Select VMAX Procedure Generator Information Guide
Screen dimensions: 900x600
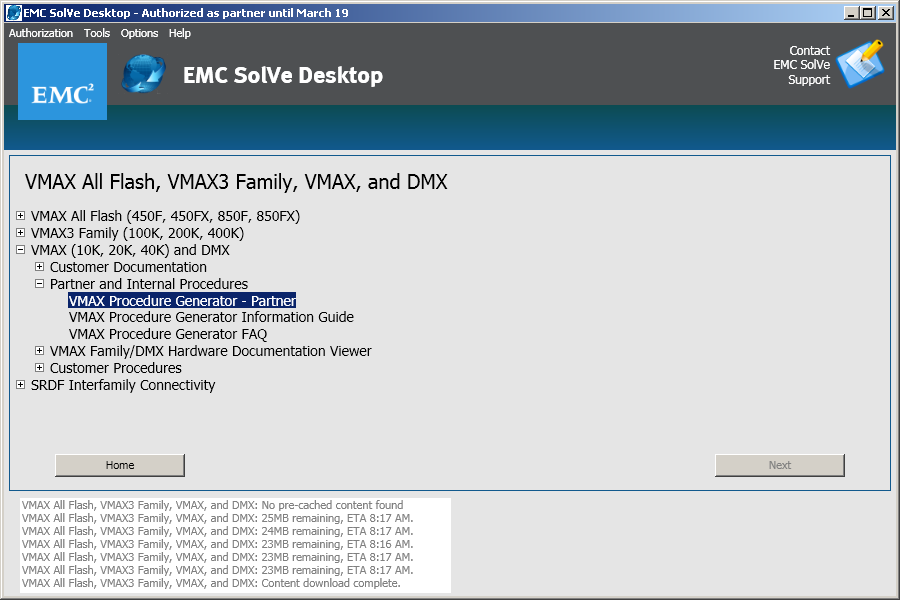(211, 318)
